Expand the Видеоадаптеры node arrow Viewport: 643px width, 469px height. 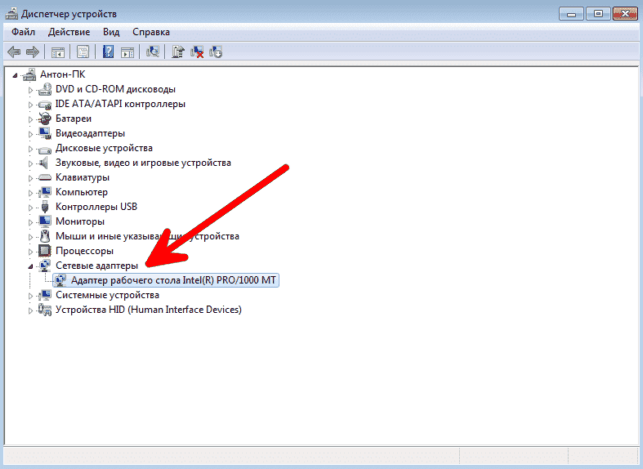click(30, 134)
